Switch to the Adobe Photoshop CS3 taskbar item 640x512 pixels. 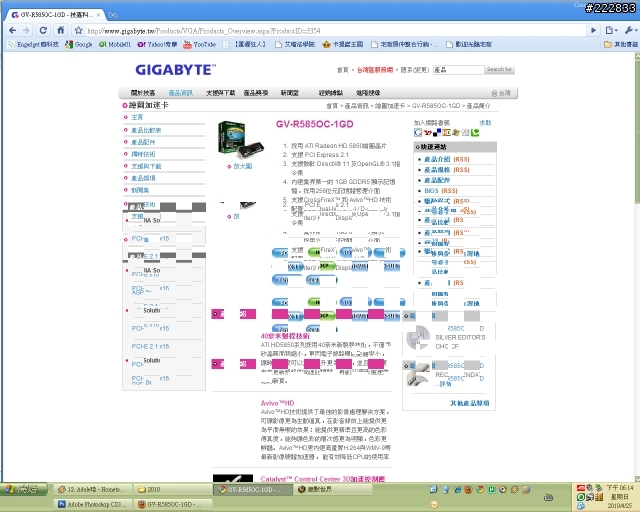[92, 504]
